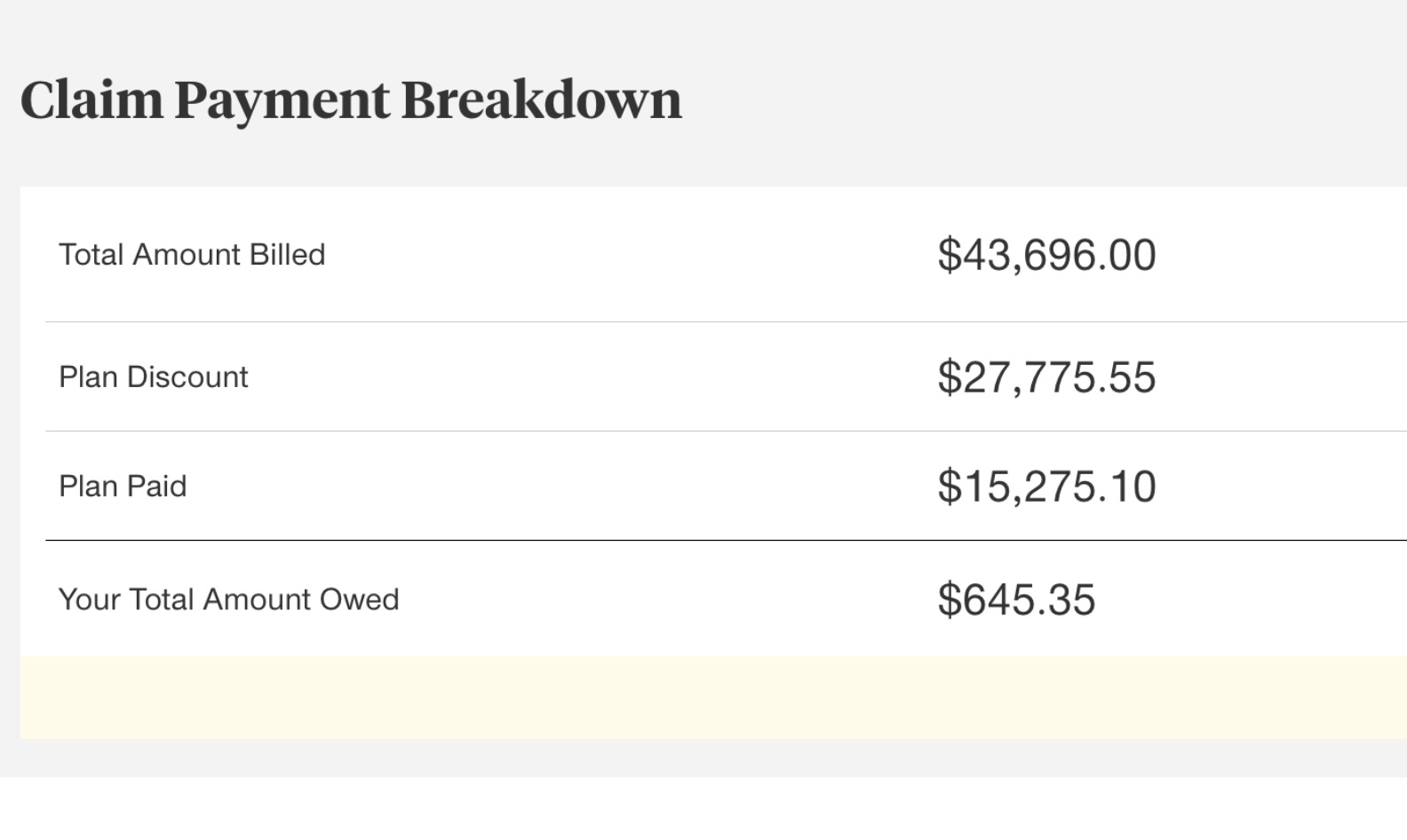Image resolution: width=1407 pixels, height=840 pixels.
Task: Click the $43,696.00 billed amount
Action: (1046, 255)
